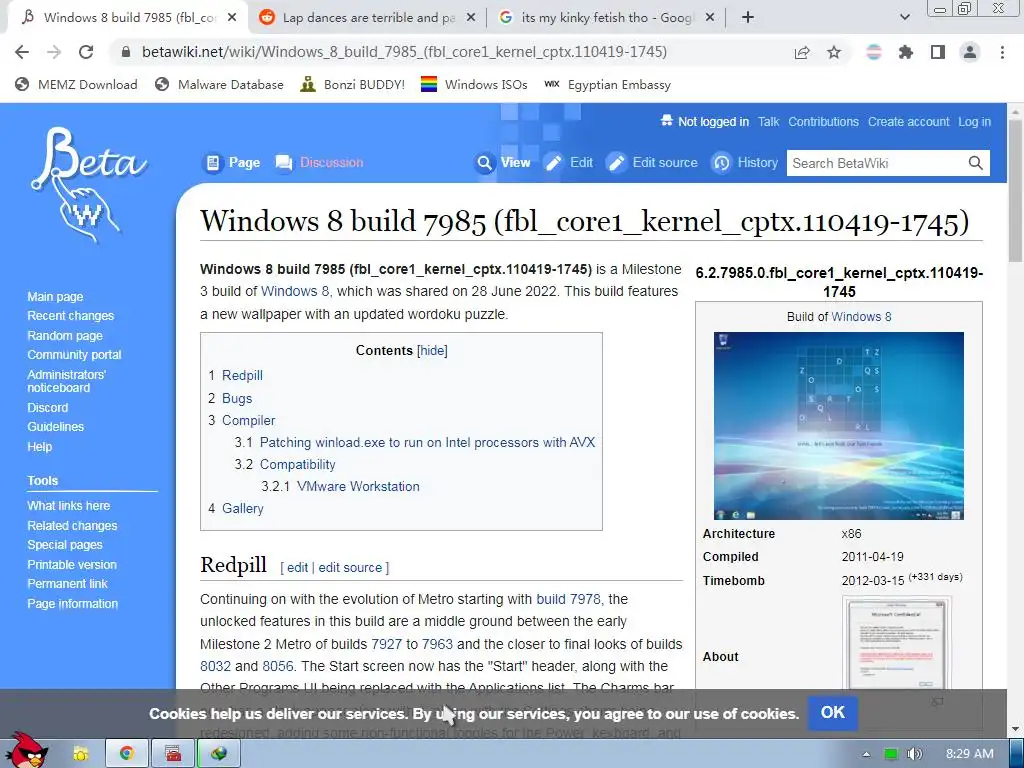Open the Windows 8 link in intro paragraph
1024x768 pixels.
pyautogui.click(x=295, y=291)
